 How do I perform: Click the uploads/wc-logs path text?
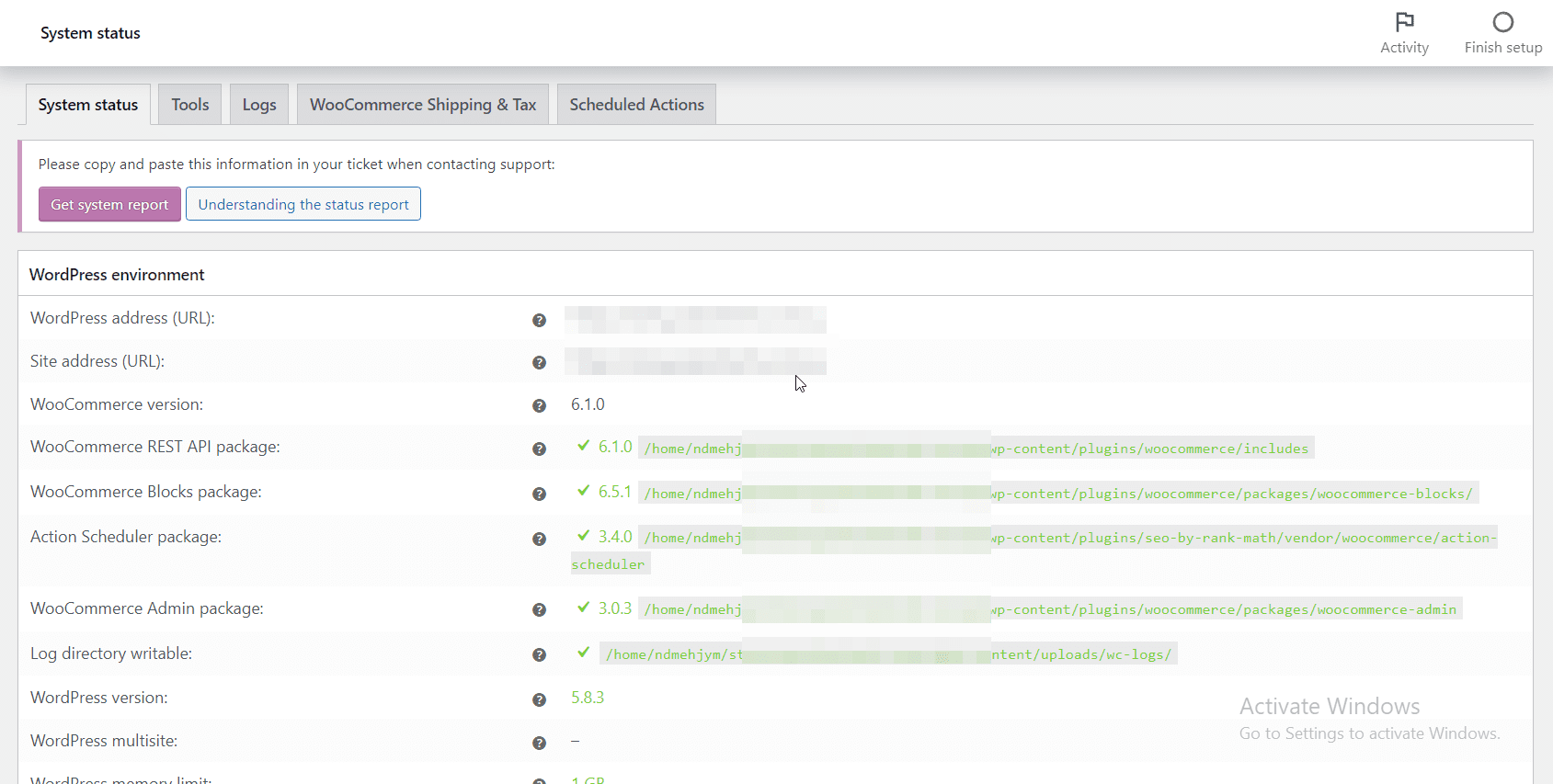888,654
